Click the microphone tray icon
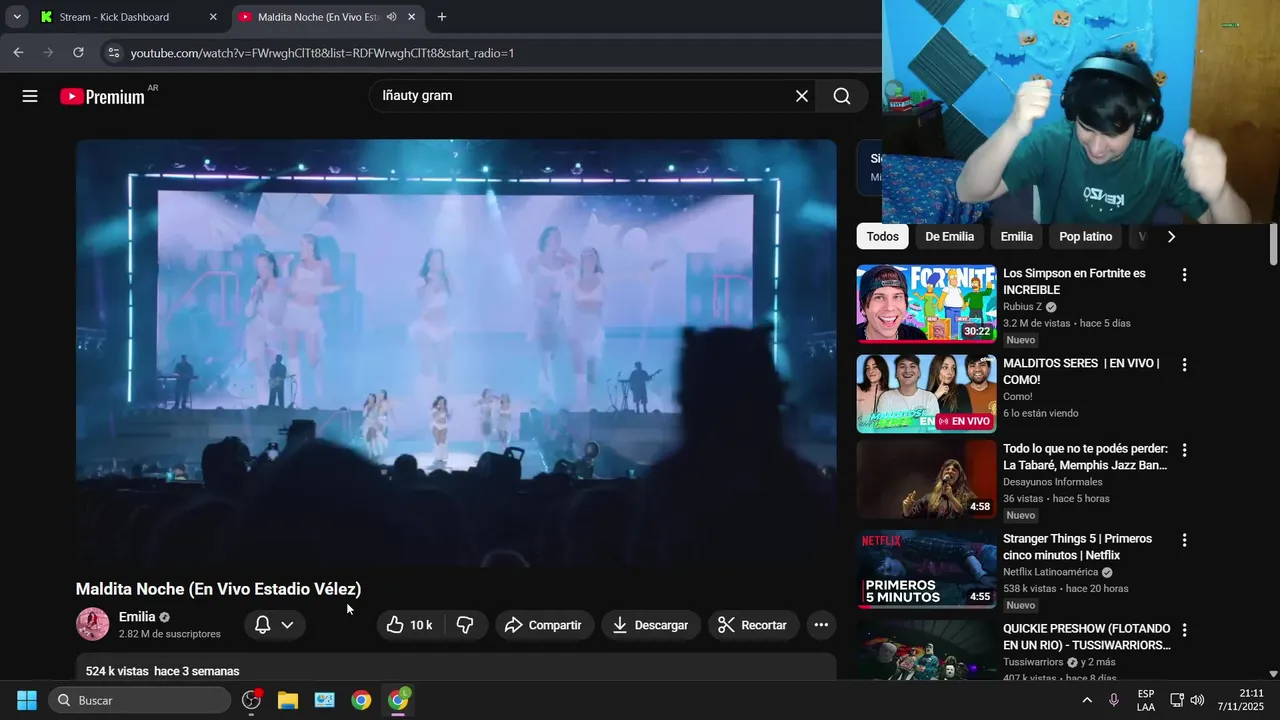Image resolution: width=1280 pixels, height=720 pixels. point(1114,700)
